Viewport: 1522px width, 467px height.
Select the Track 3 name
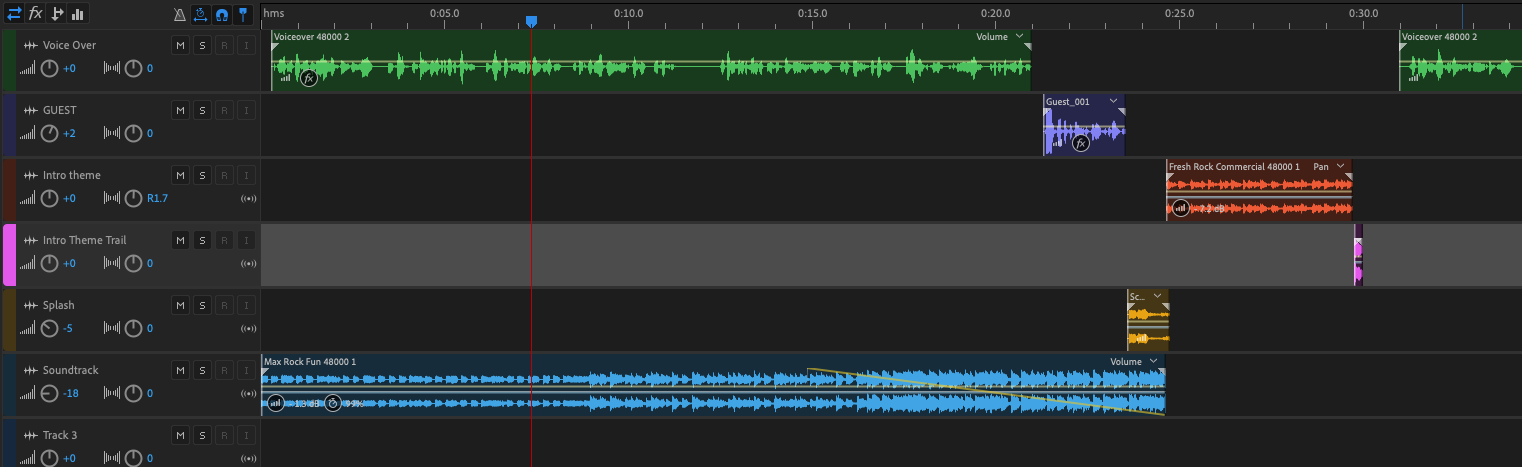coord(62,435)
